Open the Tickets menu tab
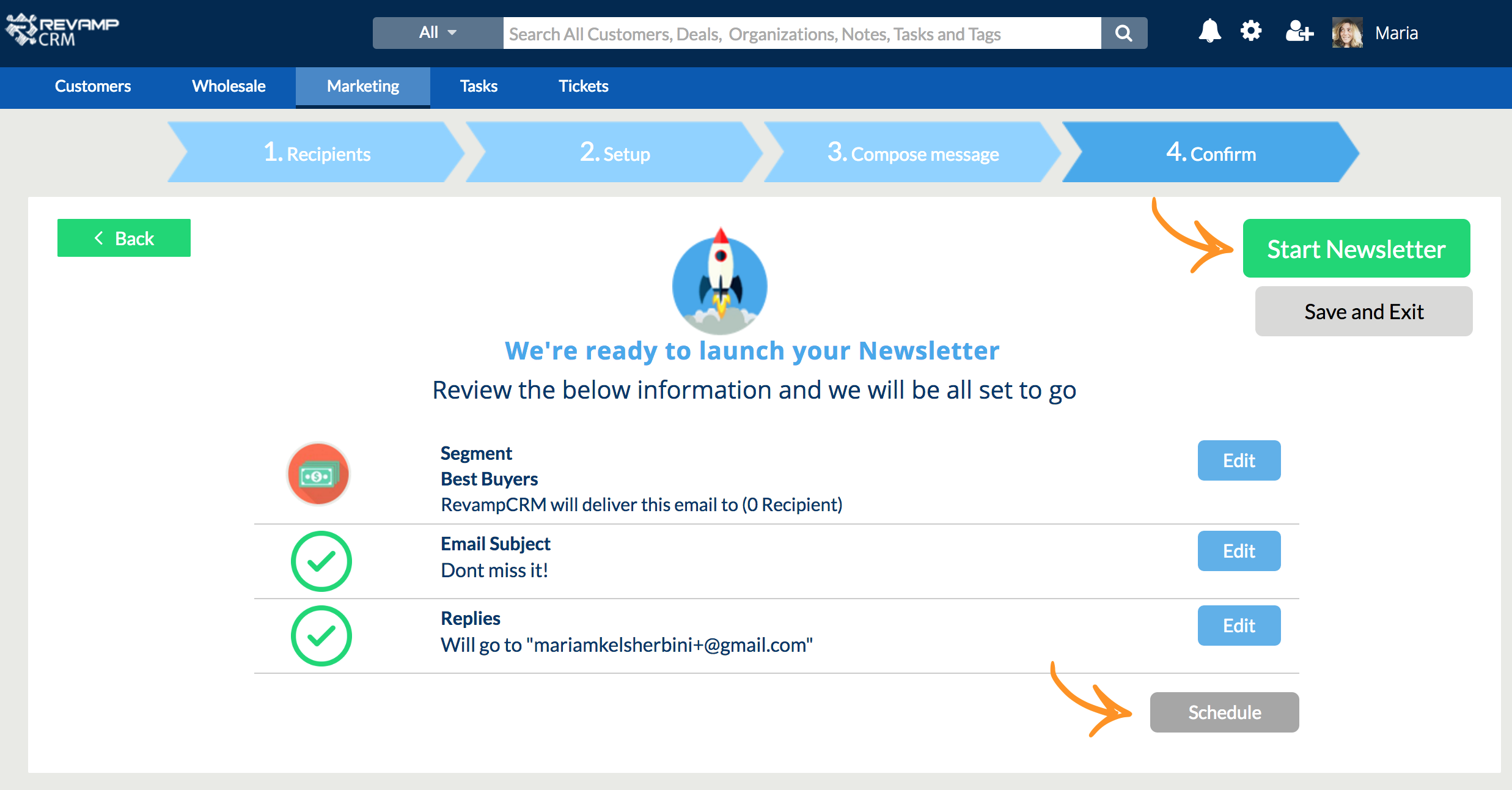 (583, 86)
